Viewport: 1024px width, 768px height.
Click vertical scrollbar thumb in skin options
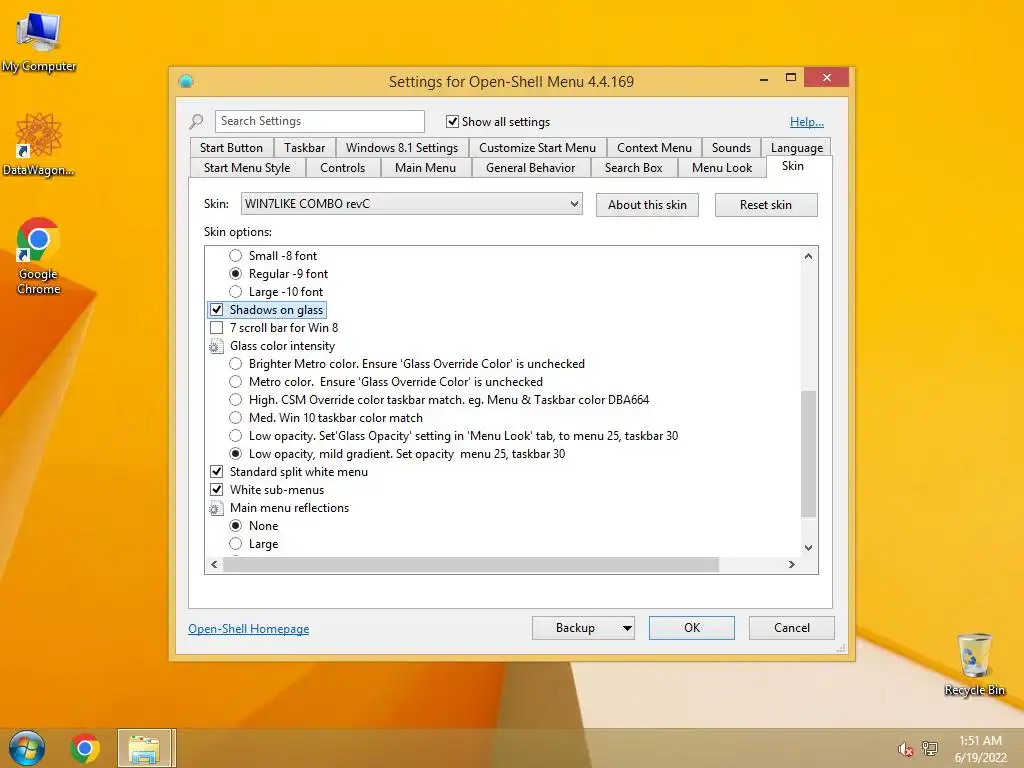coord(808,454)
